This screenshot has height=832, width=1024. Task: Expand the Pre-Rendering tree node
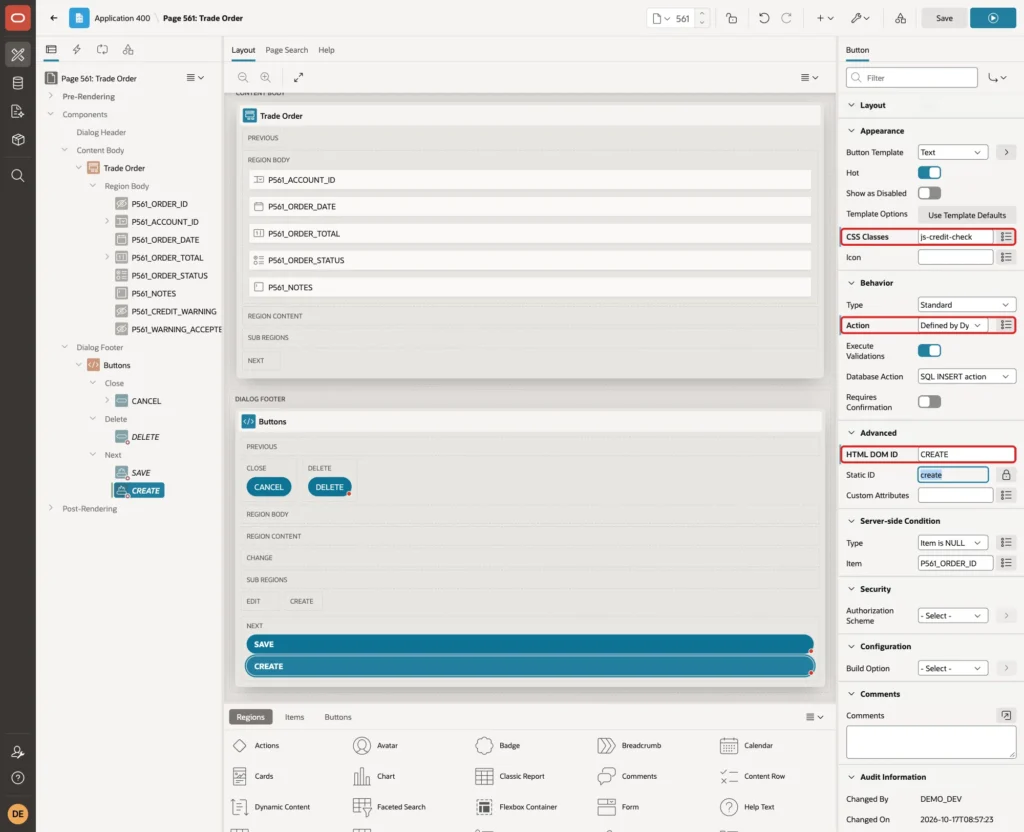click(x=51, y=96)
